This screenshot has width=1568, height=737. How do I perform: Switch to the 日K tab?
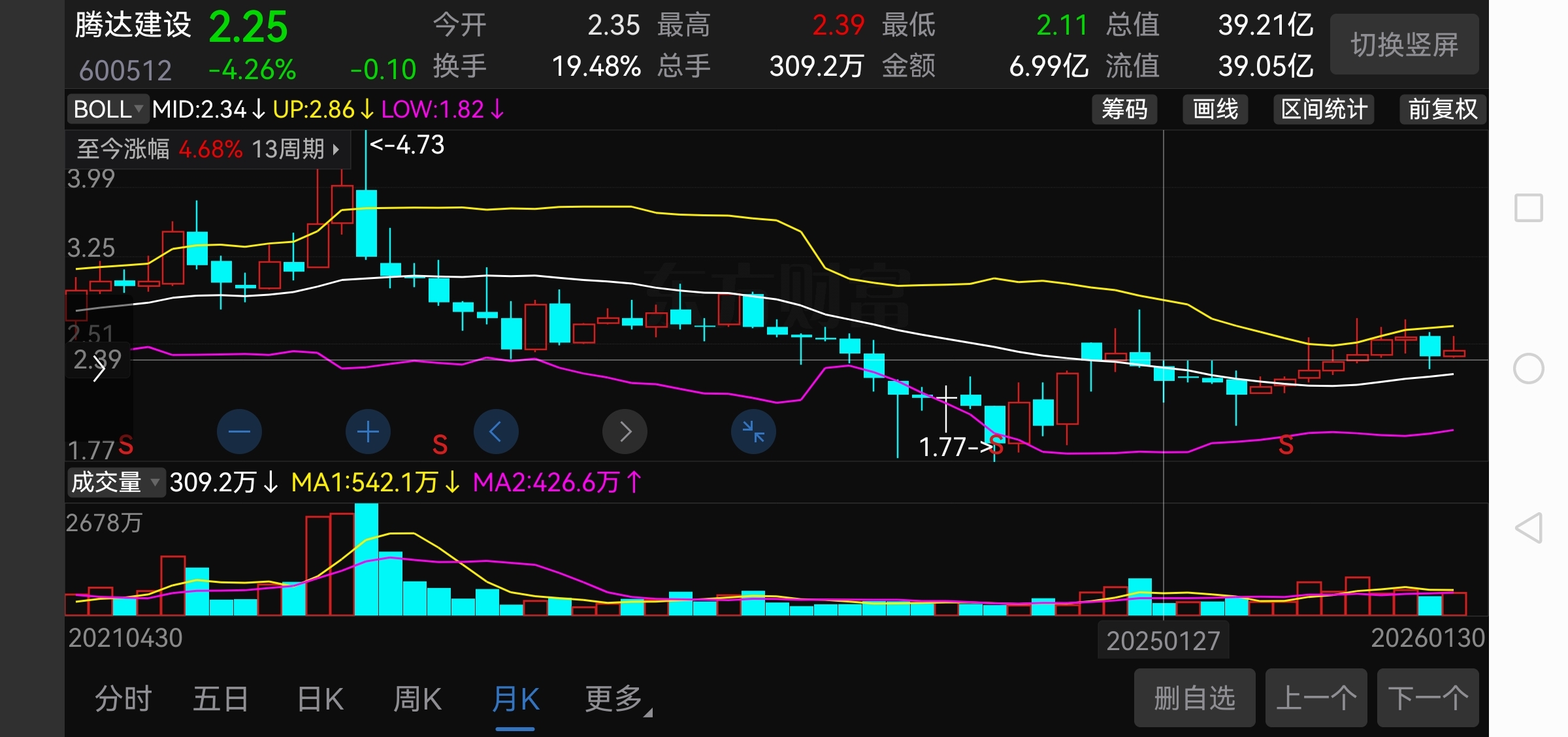320,699
